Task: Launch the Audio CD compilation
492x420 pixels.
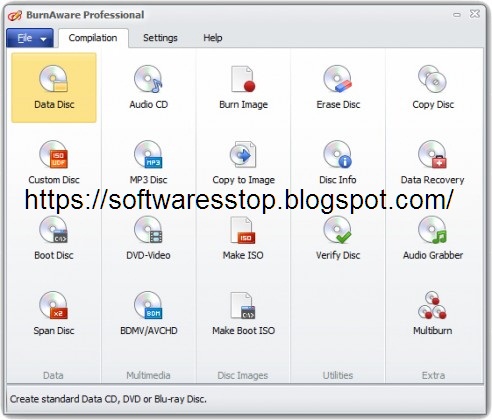Action: coord(148,88)
